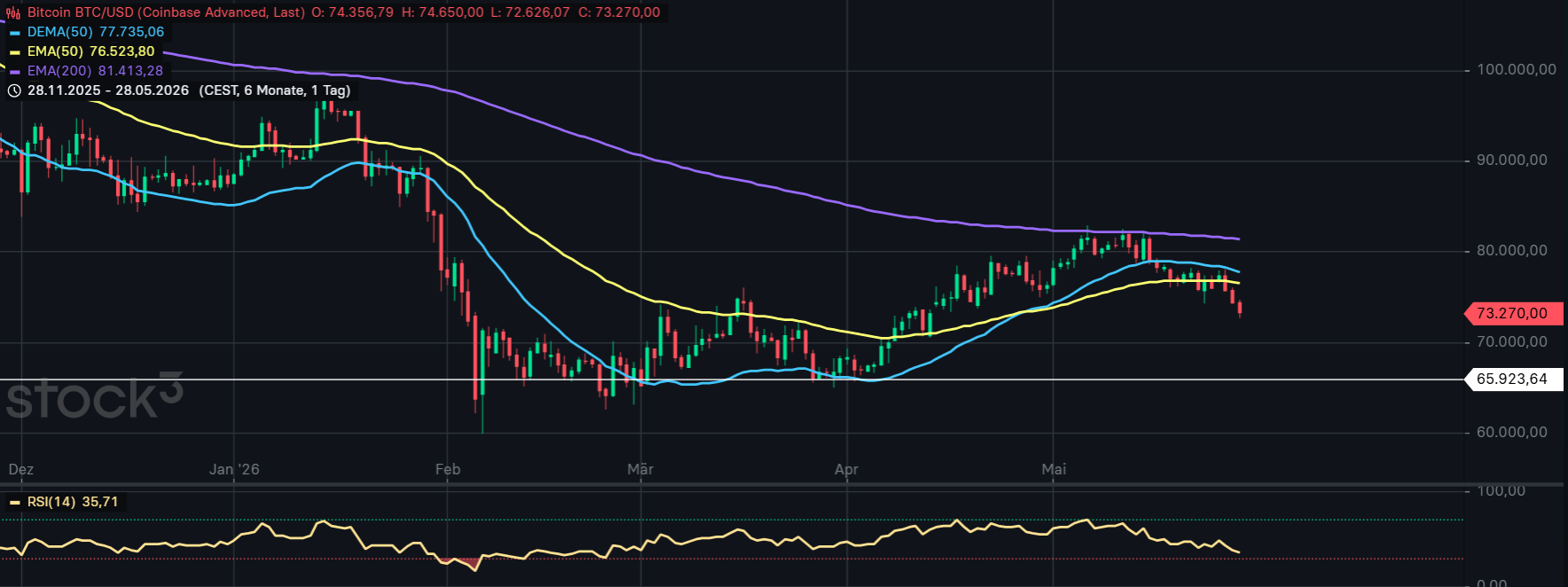Click the RSI(14) 35,71 indicator label
Screen dimensions: 1568x587
click(x=73, y=502)
